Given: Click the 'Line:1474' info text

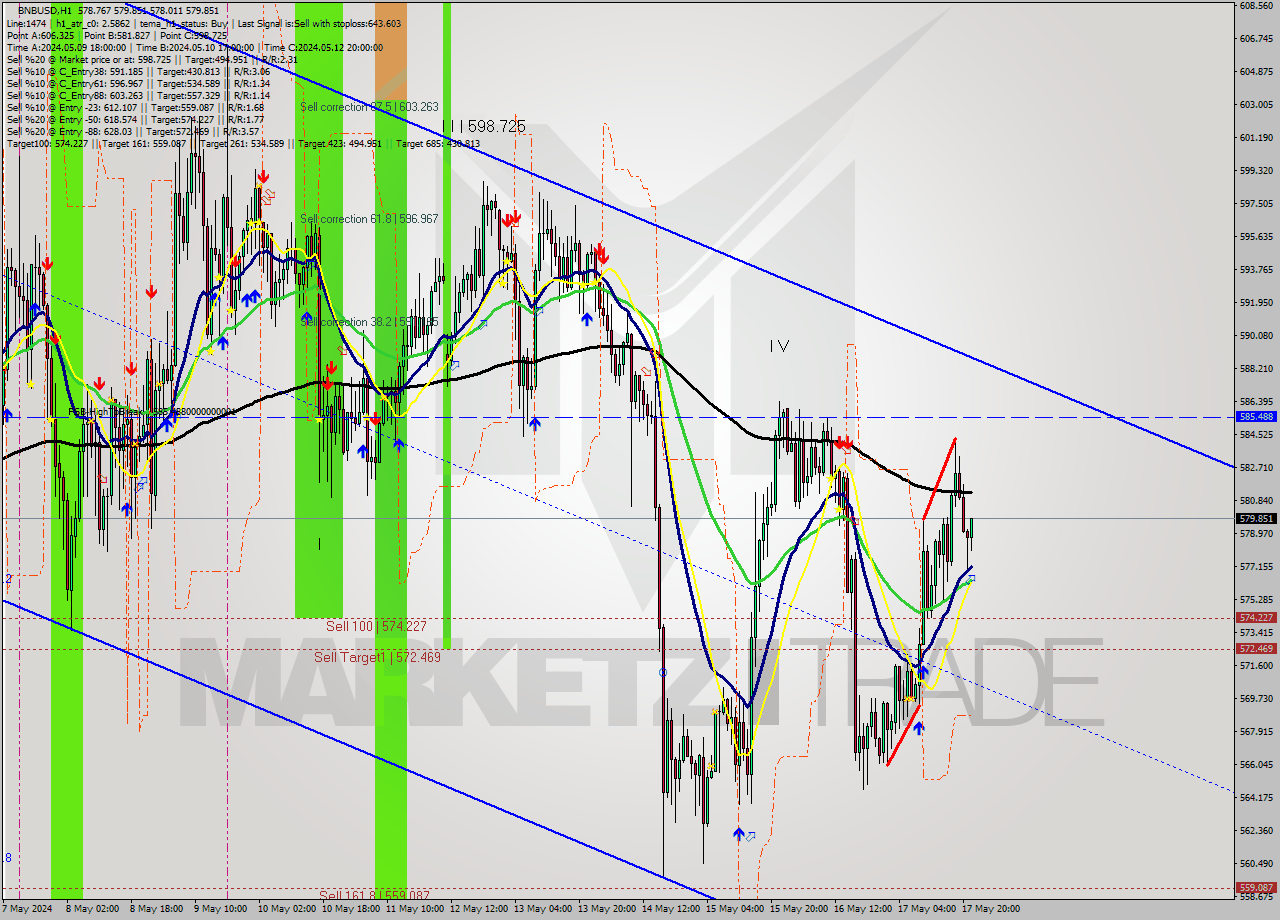Looking at the screenshot, I should (26, 23).
